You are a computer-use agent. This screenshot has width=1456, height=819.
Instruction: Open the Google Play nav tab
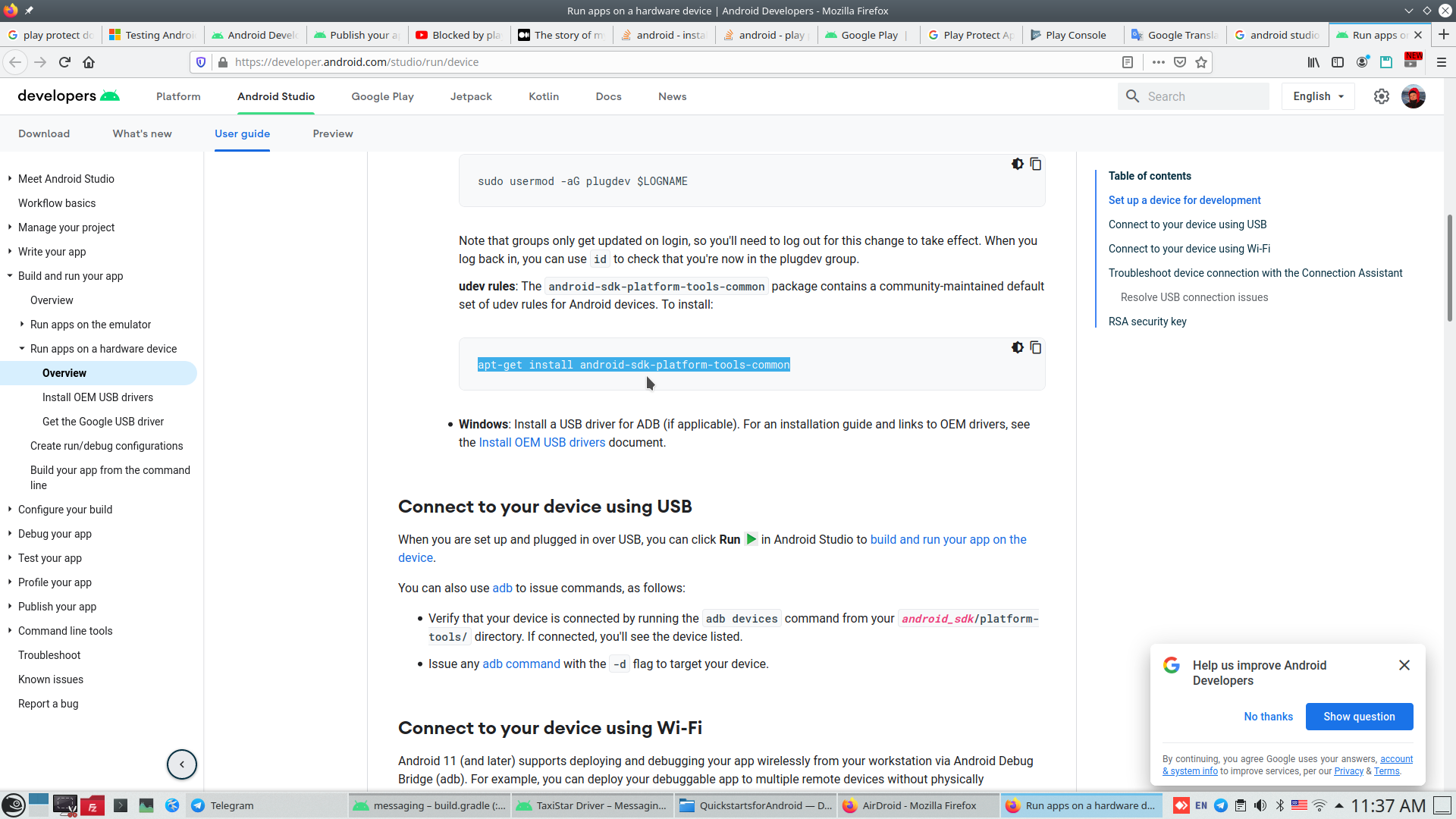tap(382, 96)
